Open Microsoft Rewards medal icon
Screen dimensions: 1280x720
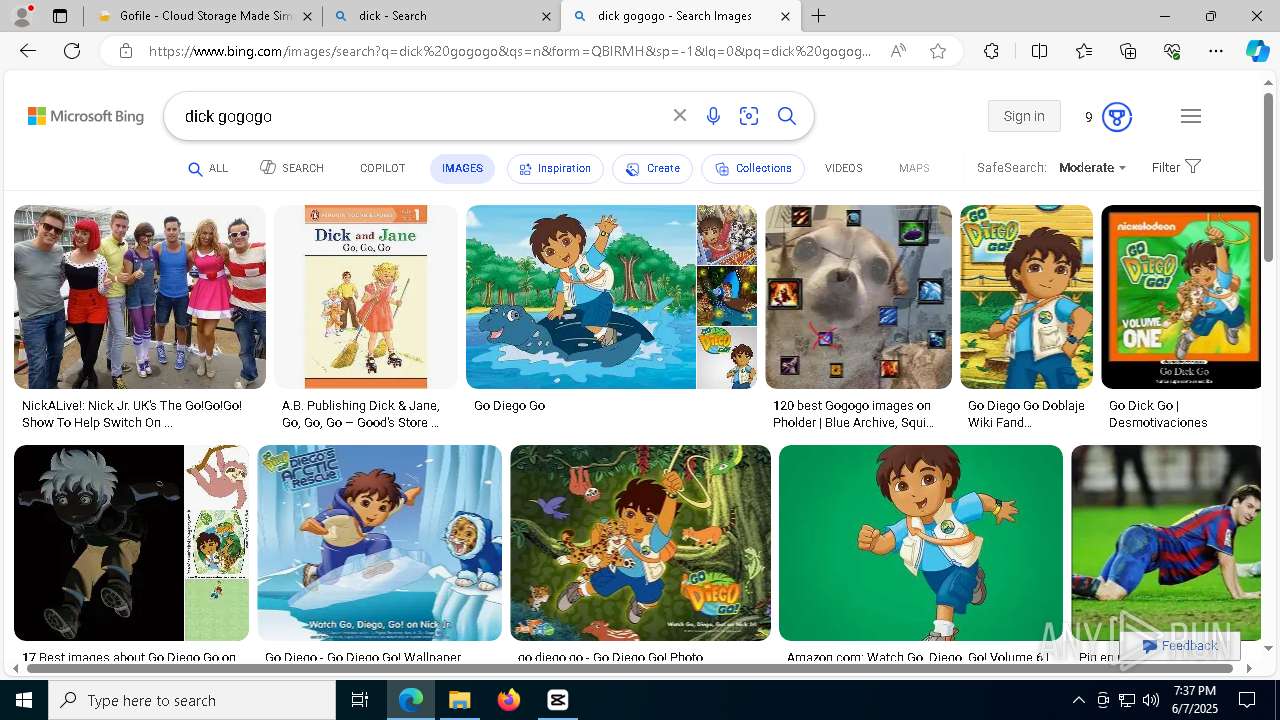1116,117
